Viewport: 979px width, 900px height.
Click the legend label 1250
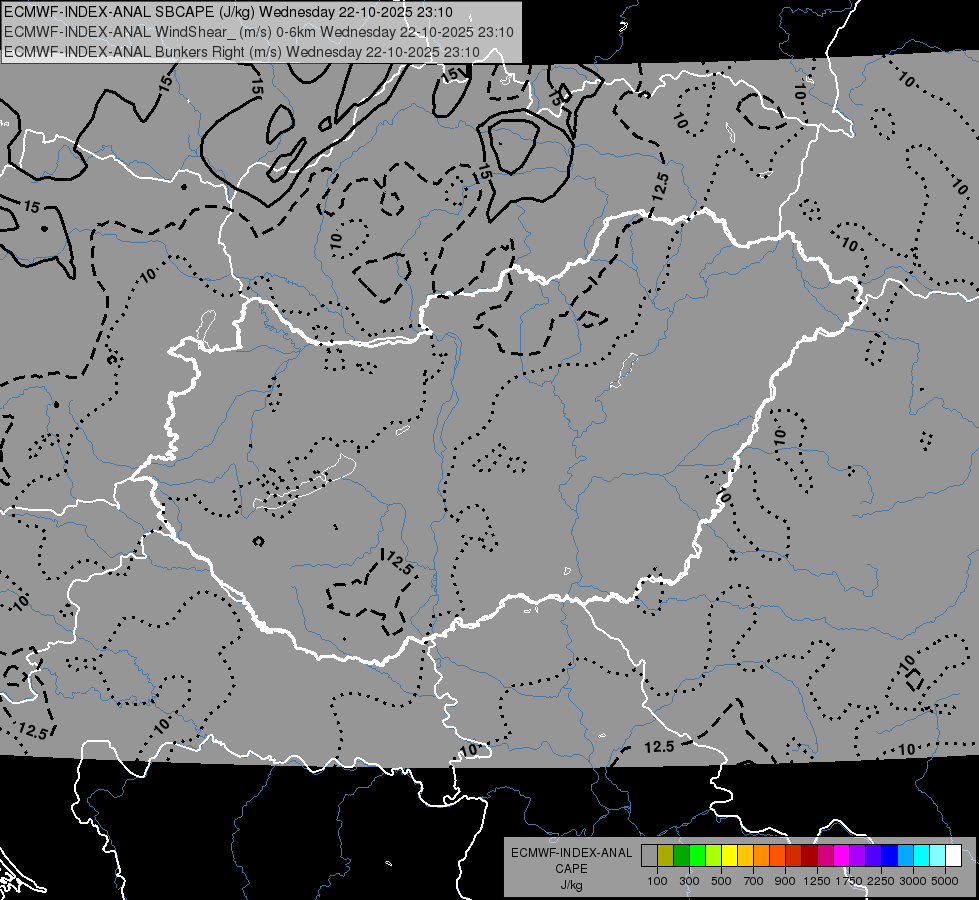pos(817,881)
